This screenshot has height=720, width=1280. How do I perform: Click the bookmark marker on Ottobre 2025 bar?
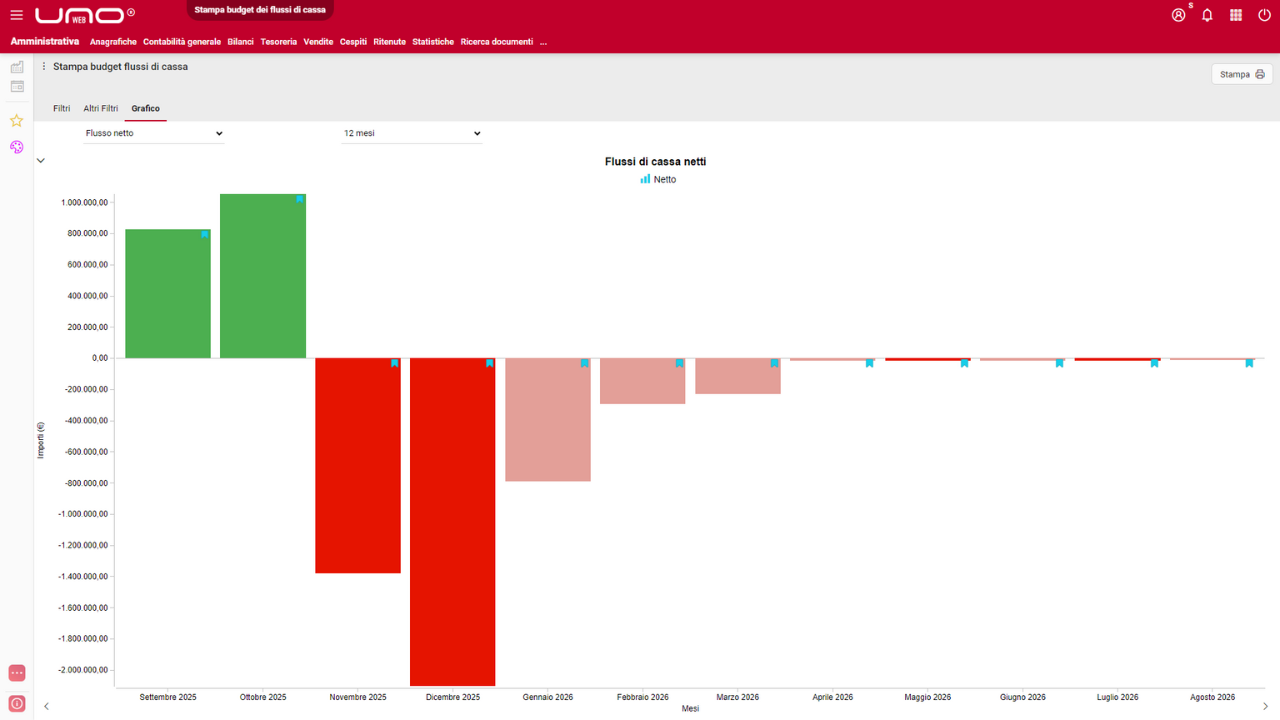click(x=299, y=199)
